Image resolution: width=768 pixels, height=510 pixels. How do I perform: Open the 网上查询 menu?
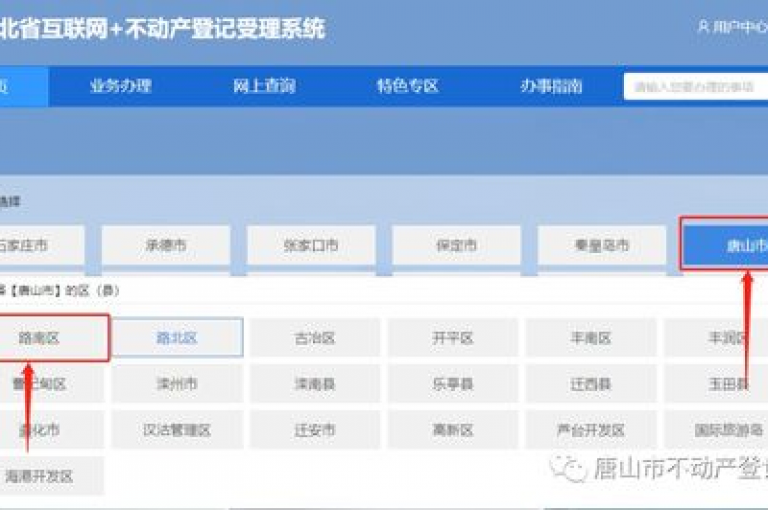[264, 86]
